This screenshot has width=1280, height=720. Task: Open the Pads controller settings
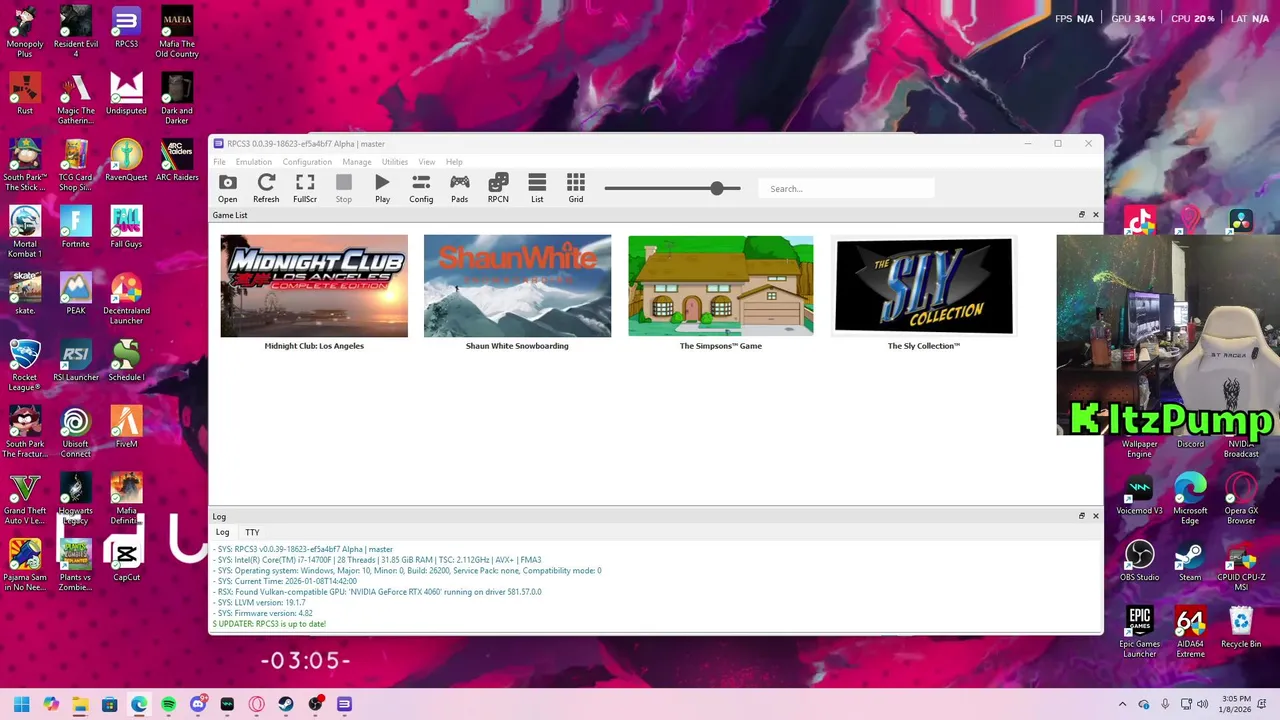tap(459, 187)
